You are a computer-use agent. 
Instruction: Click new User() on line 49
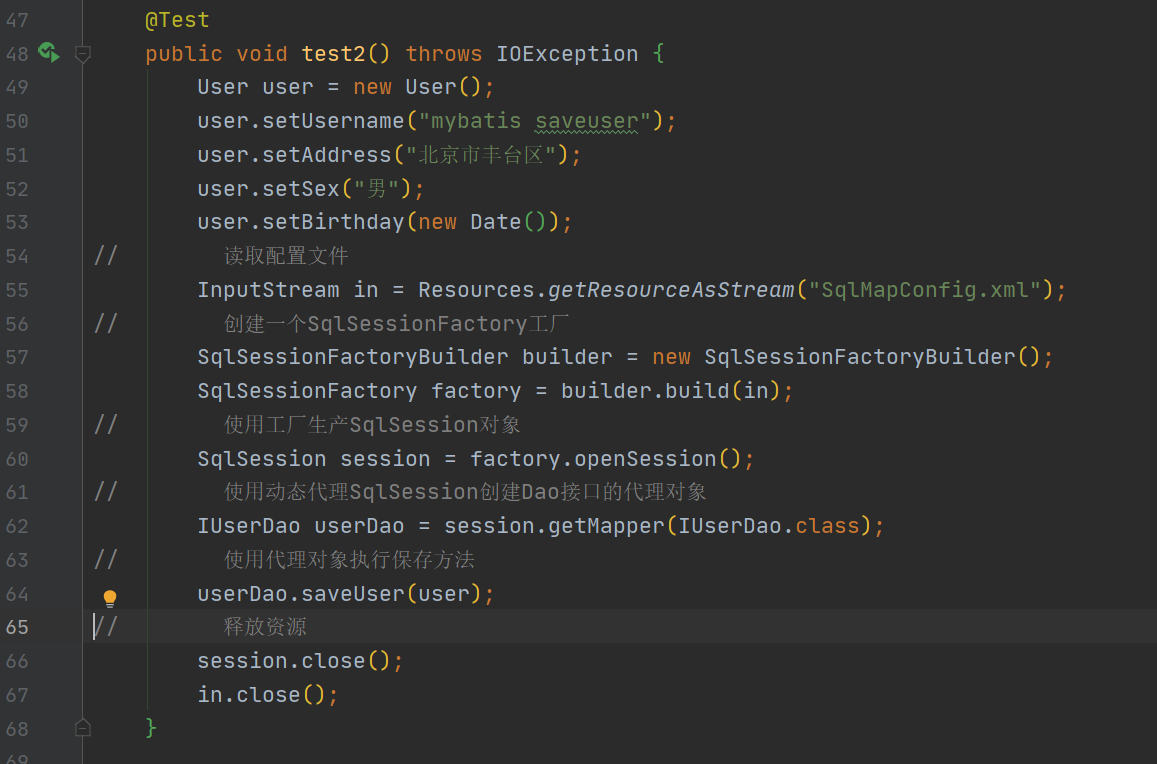click(417, 87)
